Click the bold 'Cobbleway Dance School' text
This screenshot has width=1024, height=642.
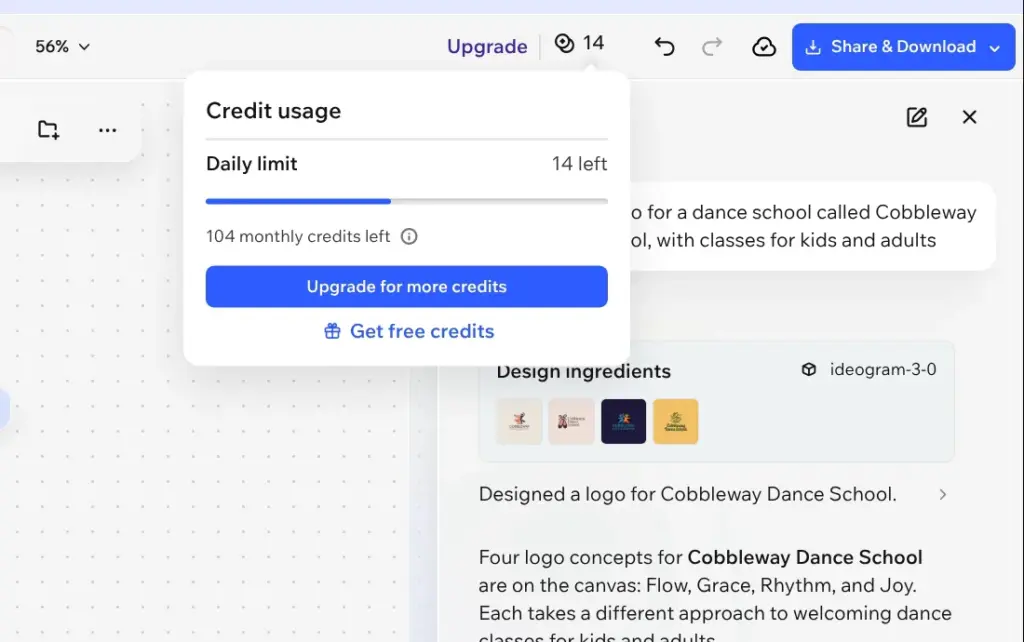[x=805, y=557]
